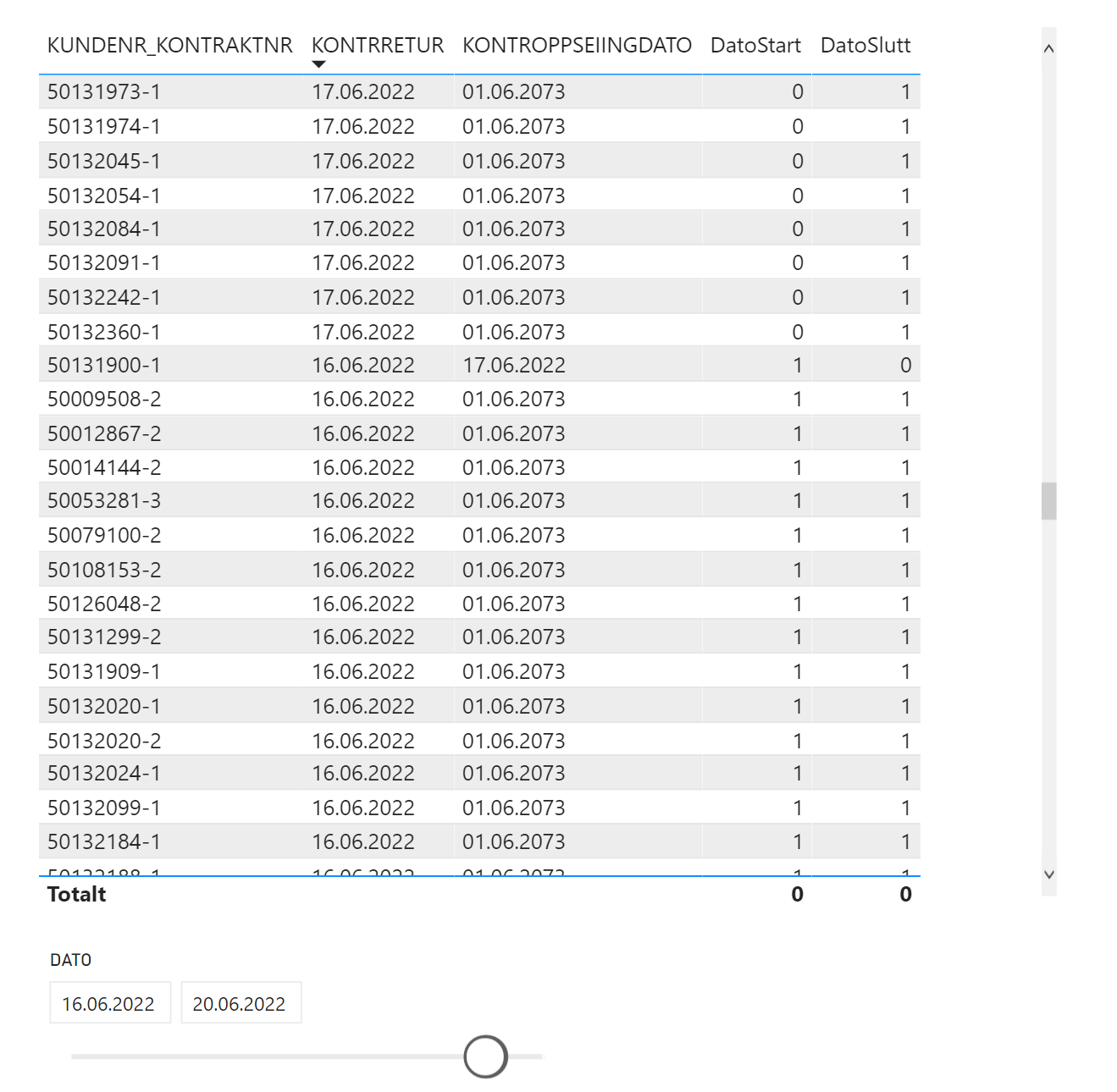Click the DATO slicer handle
Image resolution: width=1117 pixels, height=1092 pixels.
click(x=486, y=1056)
